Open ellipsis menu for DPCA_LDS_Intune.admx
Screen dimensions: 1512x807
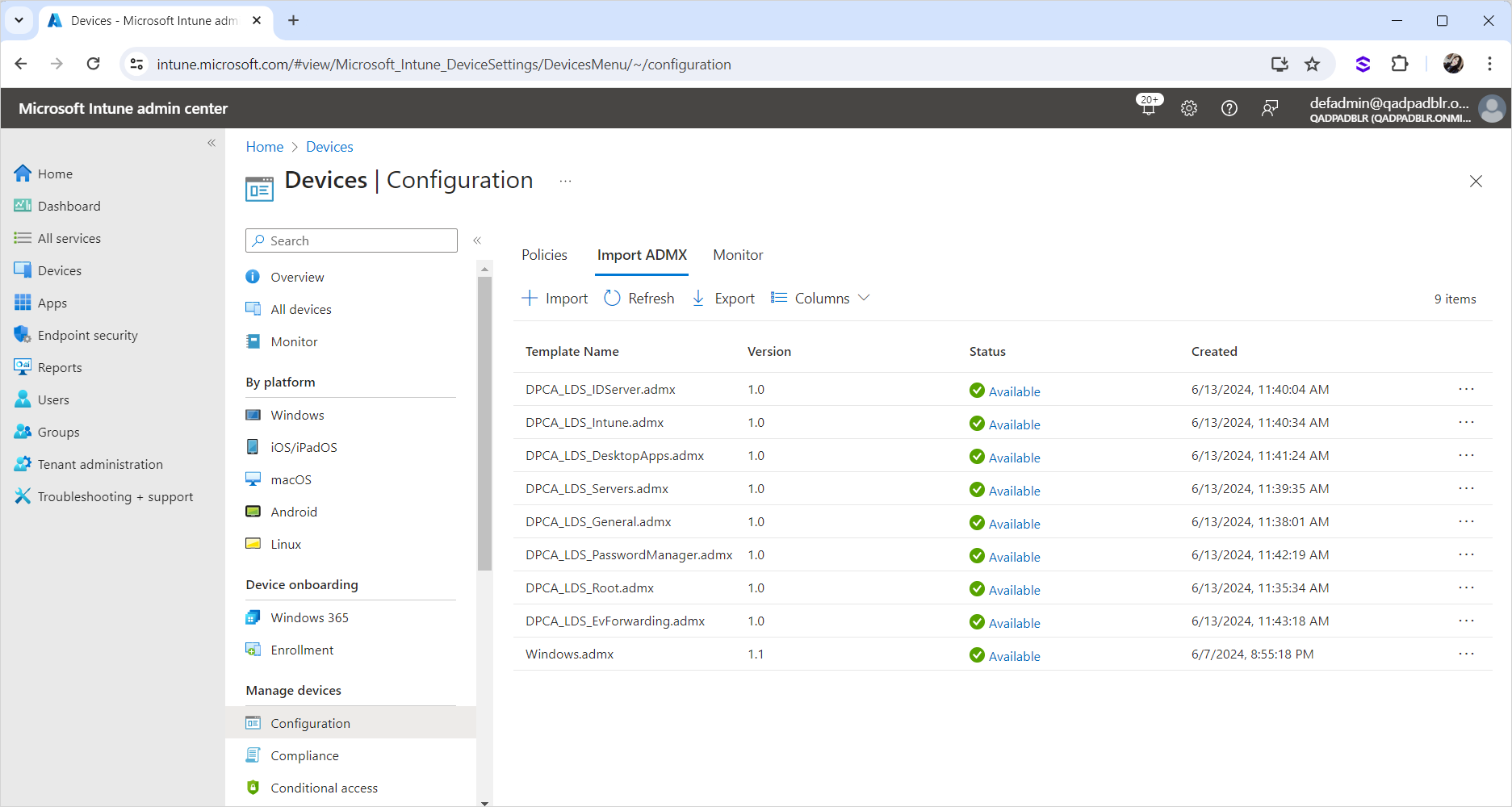(1466, 422)
